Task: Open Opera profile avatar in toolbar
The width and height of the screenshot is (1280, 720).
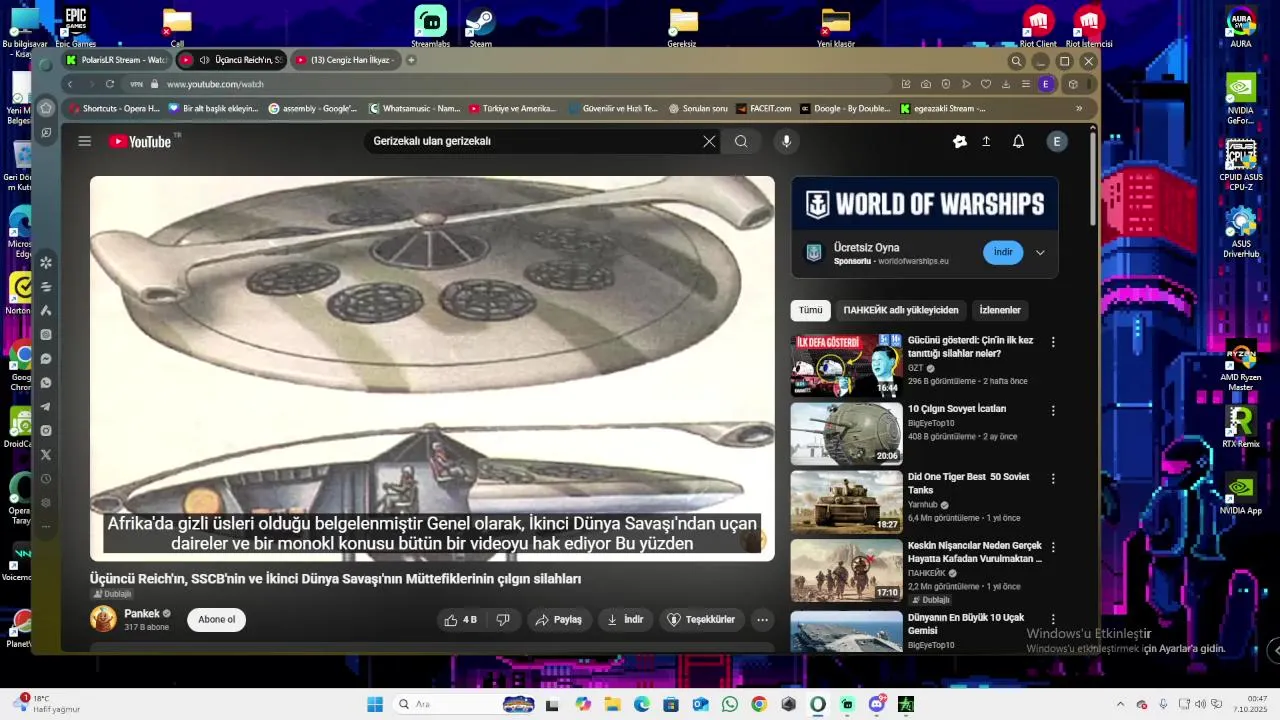Action: (x=1046, y=85)
